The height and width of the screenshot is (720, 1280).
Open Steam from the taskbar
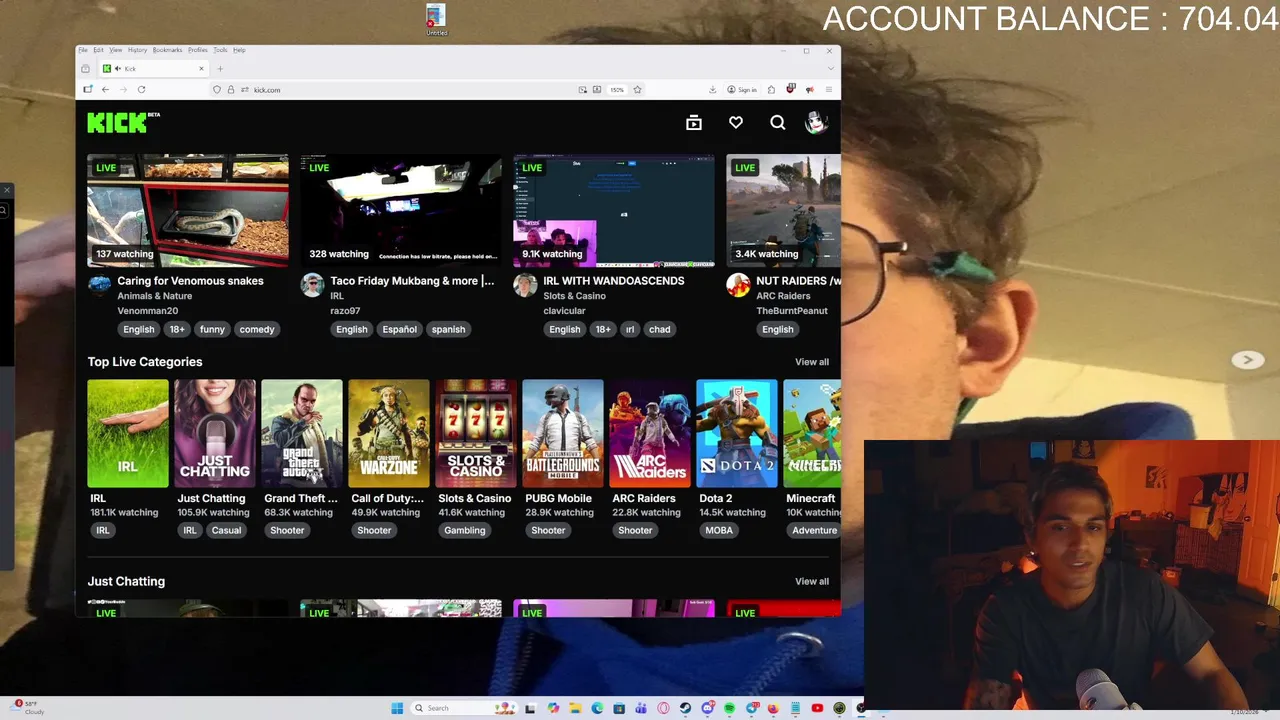coord(685,708)
